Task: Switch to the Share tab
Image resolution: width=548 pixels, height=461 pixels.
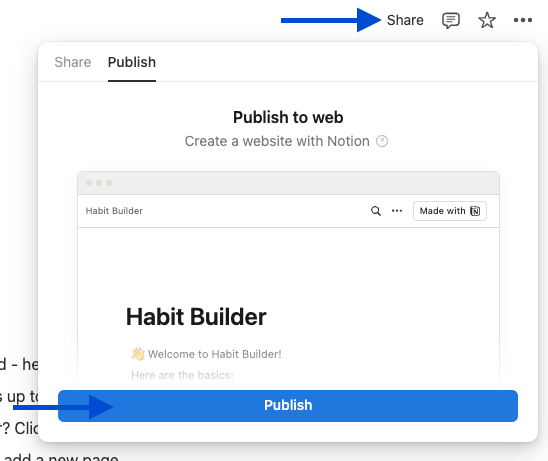Action: [73, 62]
